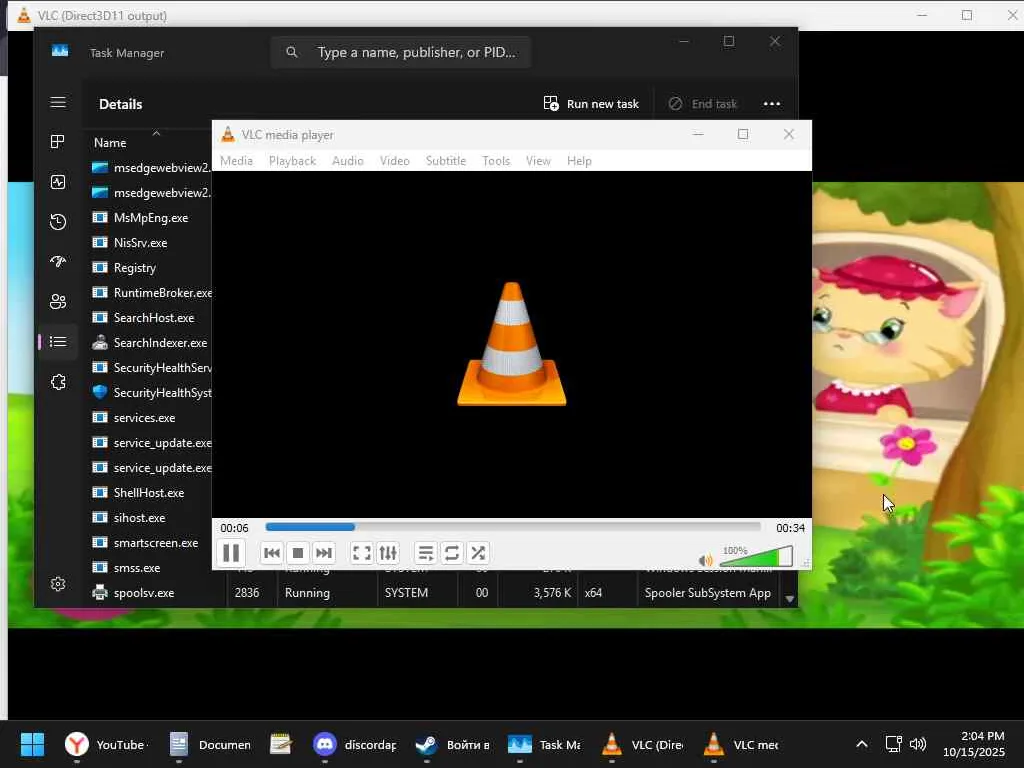Adjust the VLC volume slider

[x=756, y=556]
